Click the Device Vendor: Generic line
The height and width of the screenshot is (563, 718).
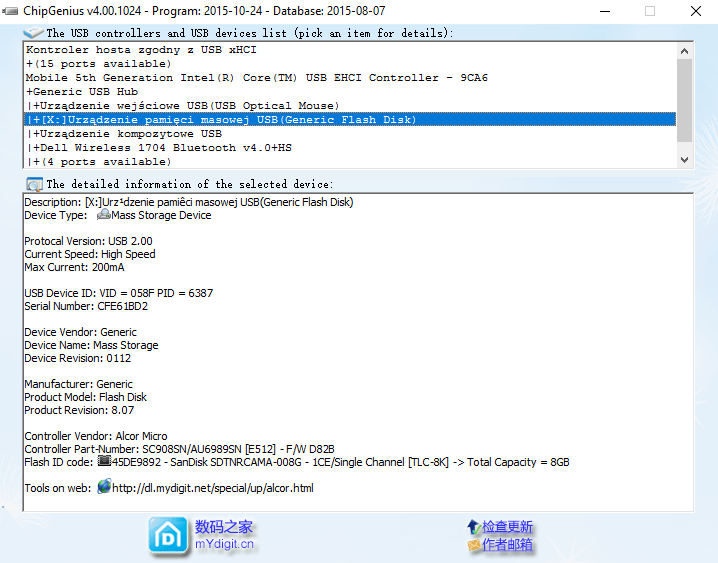[80, 332]
